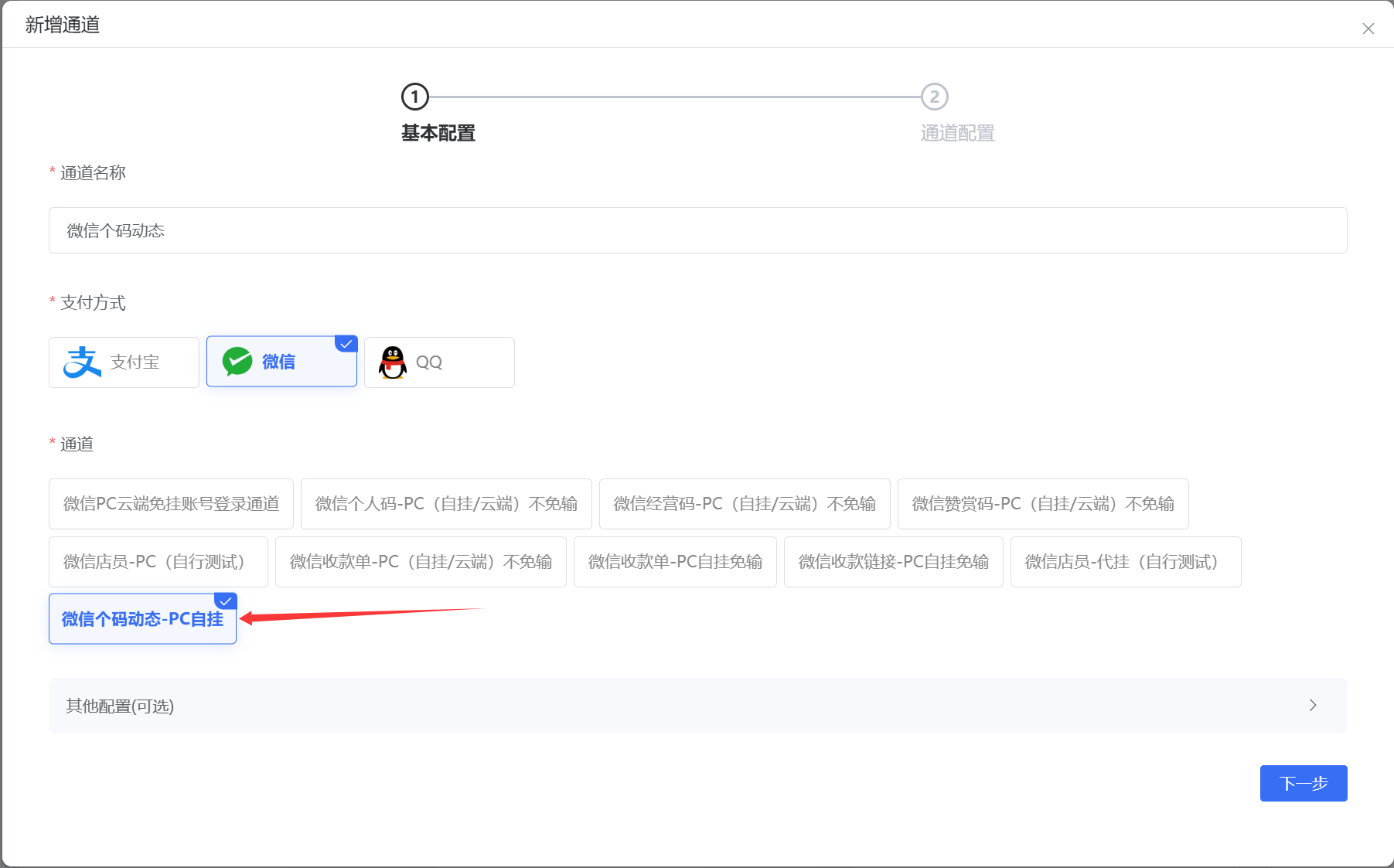This screenshot has height=868, width=1394.
Task: Close the 新增通道 dialog
Action: point(1368,29)
